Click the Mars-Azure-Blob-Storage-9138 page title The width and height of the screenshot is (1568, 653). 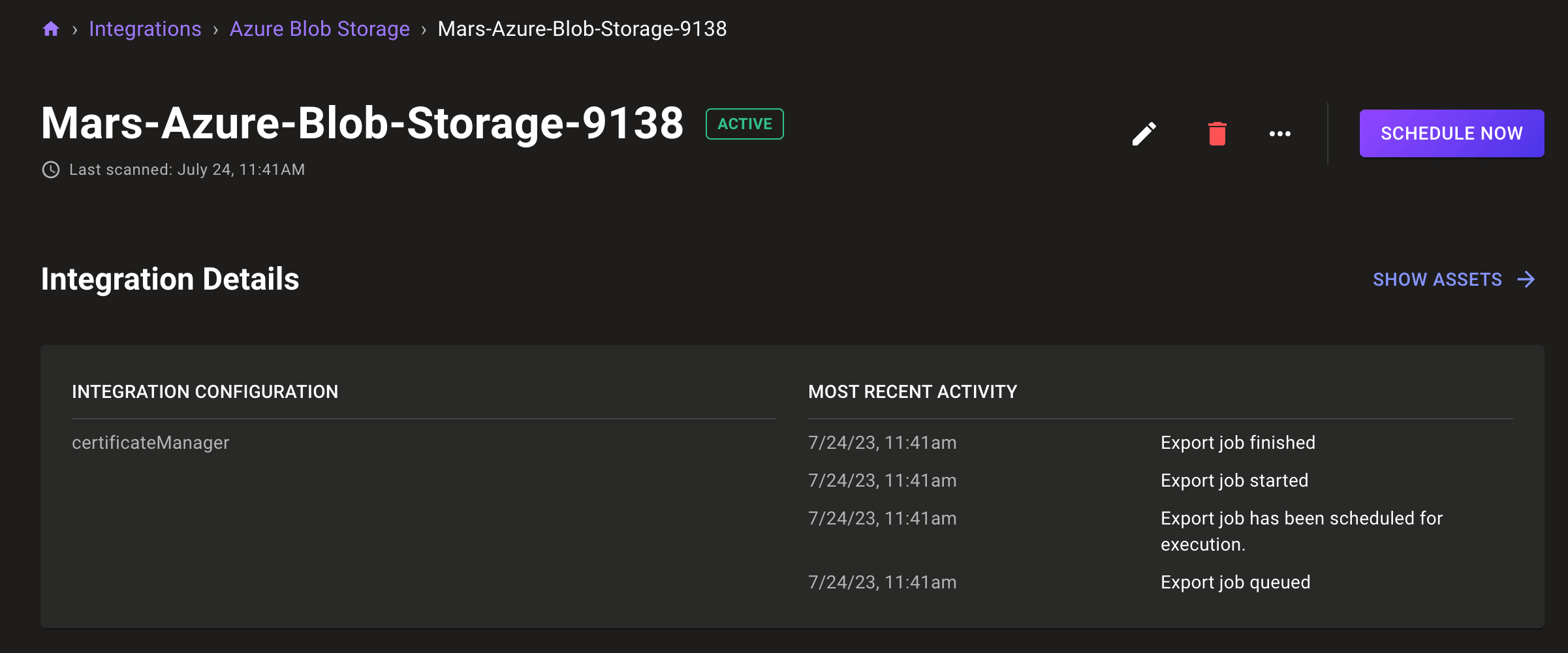tap(363, 124)
